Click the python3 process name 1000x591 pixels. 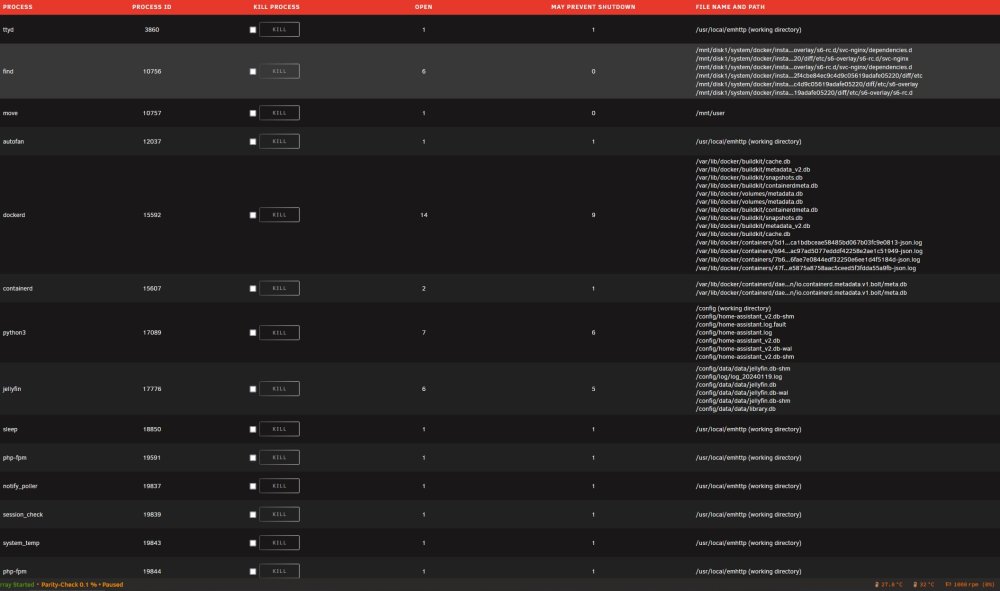click(x=14, y=333)
